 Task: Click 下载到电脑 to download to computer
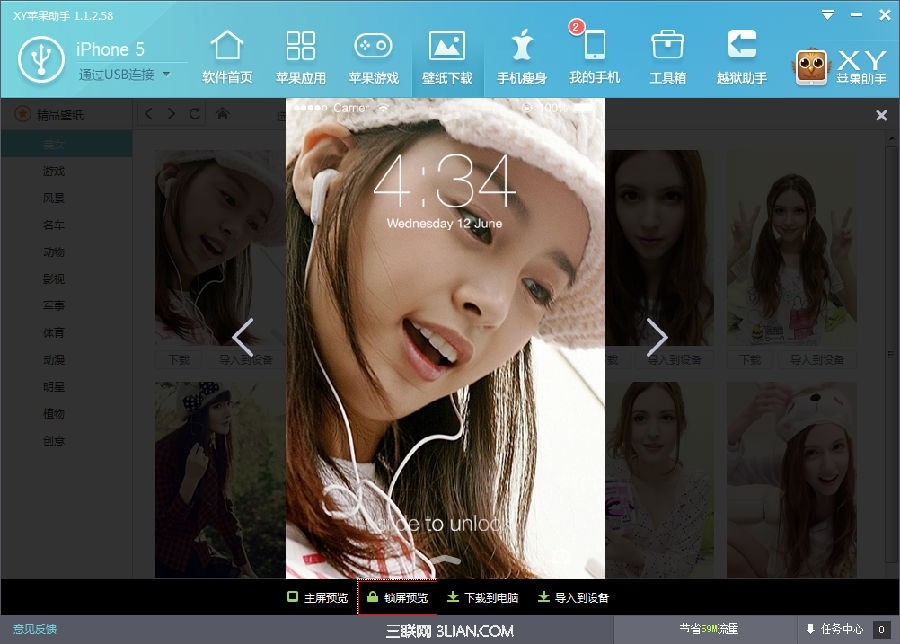pos(482,598)
